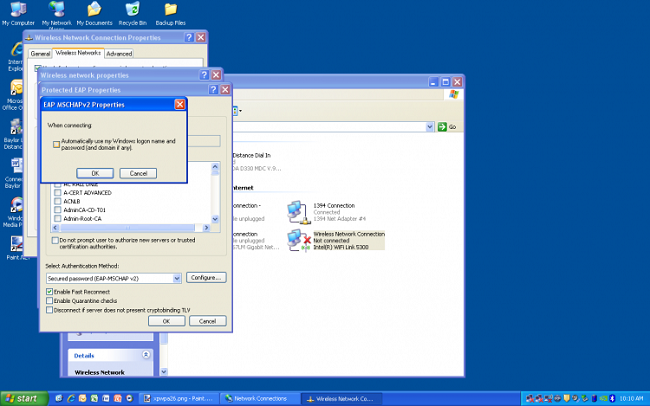Check the ACNLB certificate box
This screenshot has width=650, height=406.
[58, 202]
